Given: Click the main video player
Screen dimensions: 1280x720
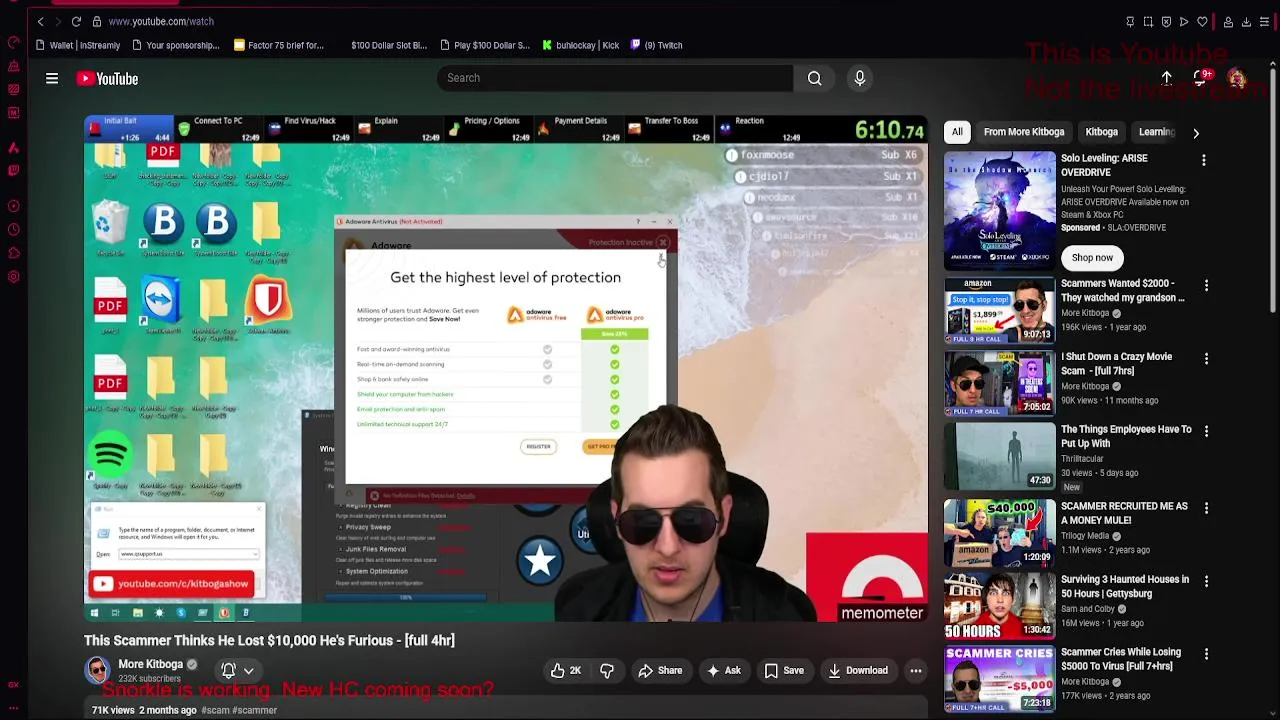Looking at the screenshot, I should click(506, 369).
